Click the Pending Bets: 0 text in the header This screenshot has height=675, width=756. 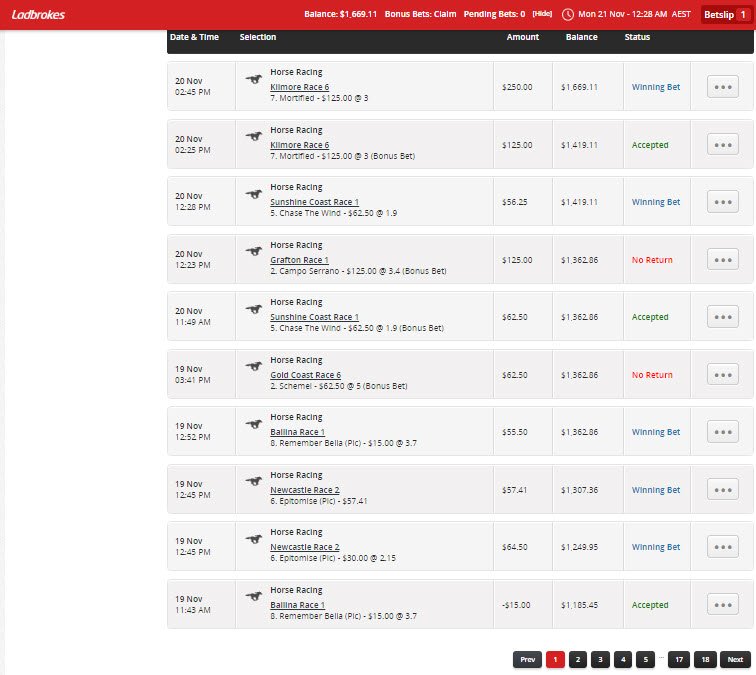[494, 14]
